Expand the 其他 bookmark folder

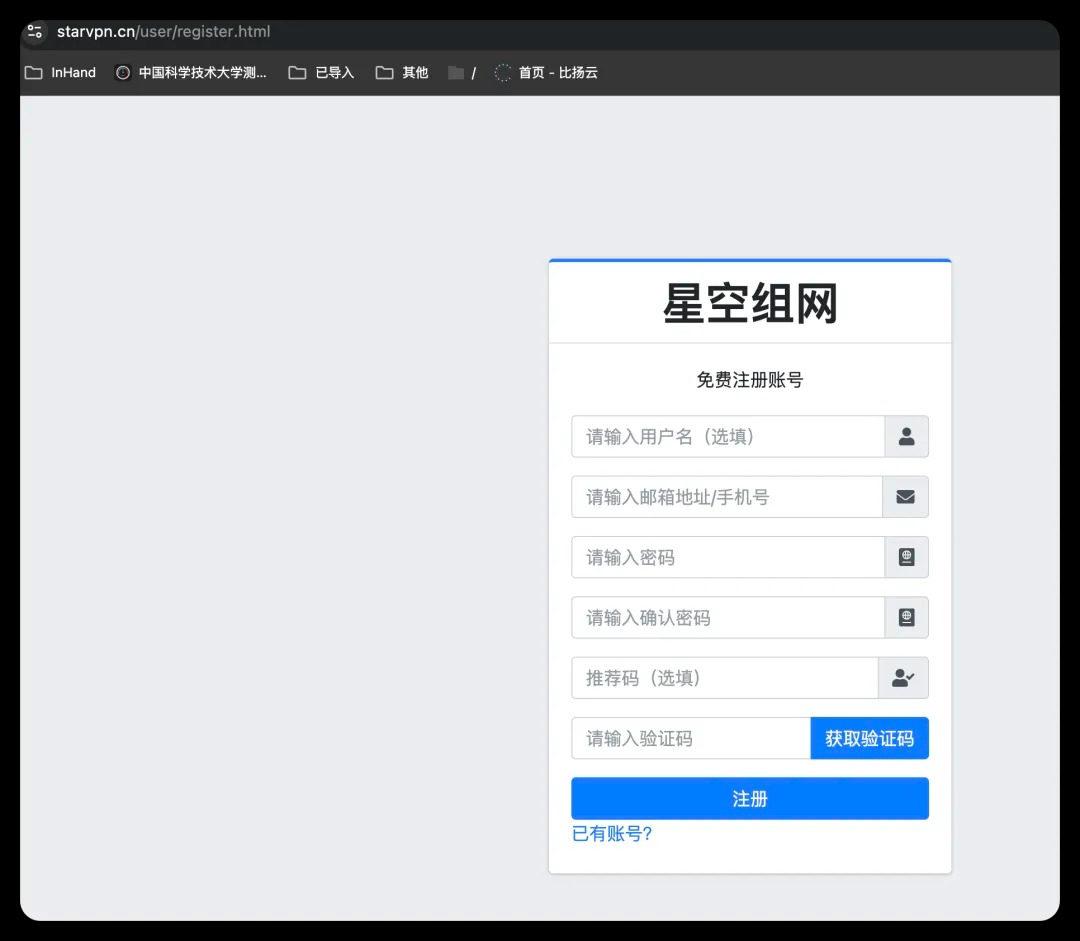pos(402,73)
